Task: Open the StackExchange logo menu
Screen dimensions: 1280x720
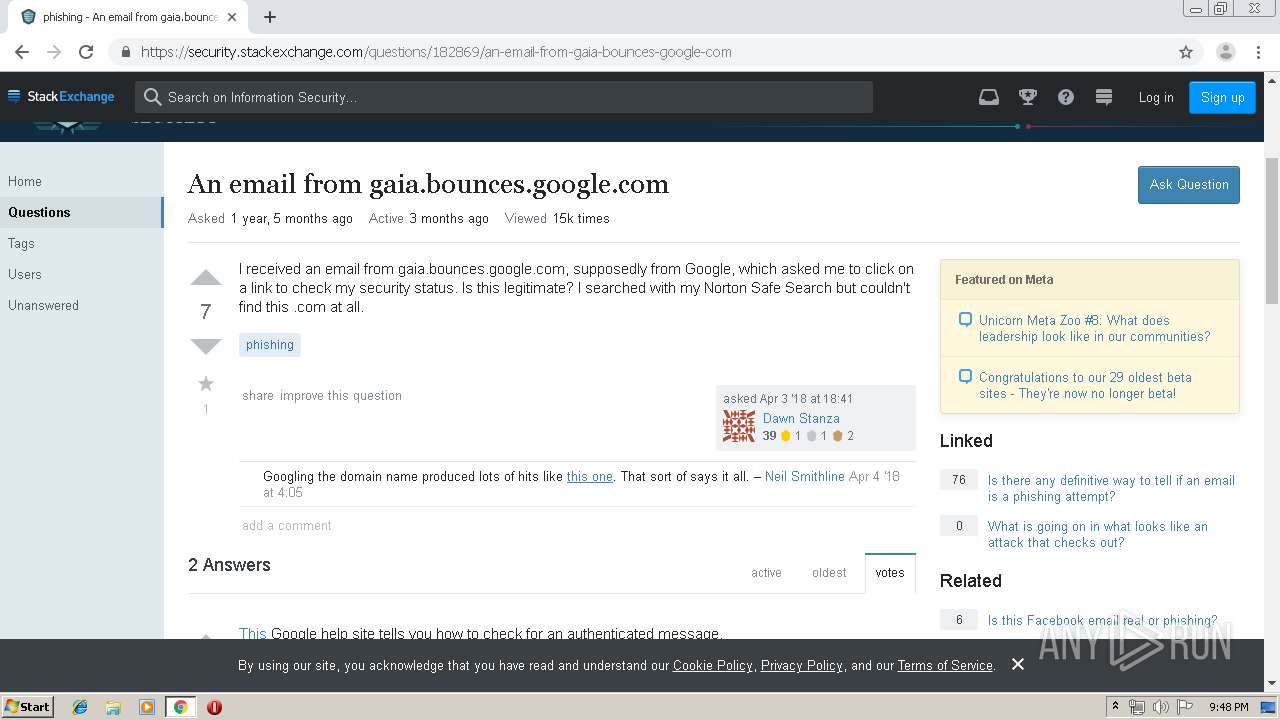Action: (x=61, y=97)
